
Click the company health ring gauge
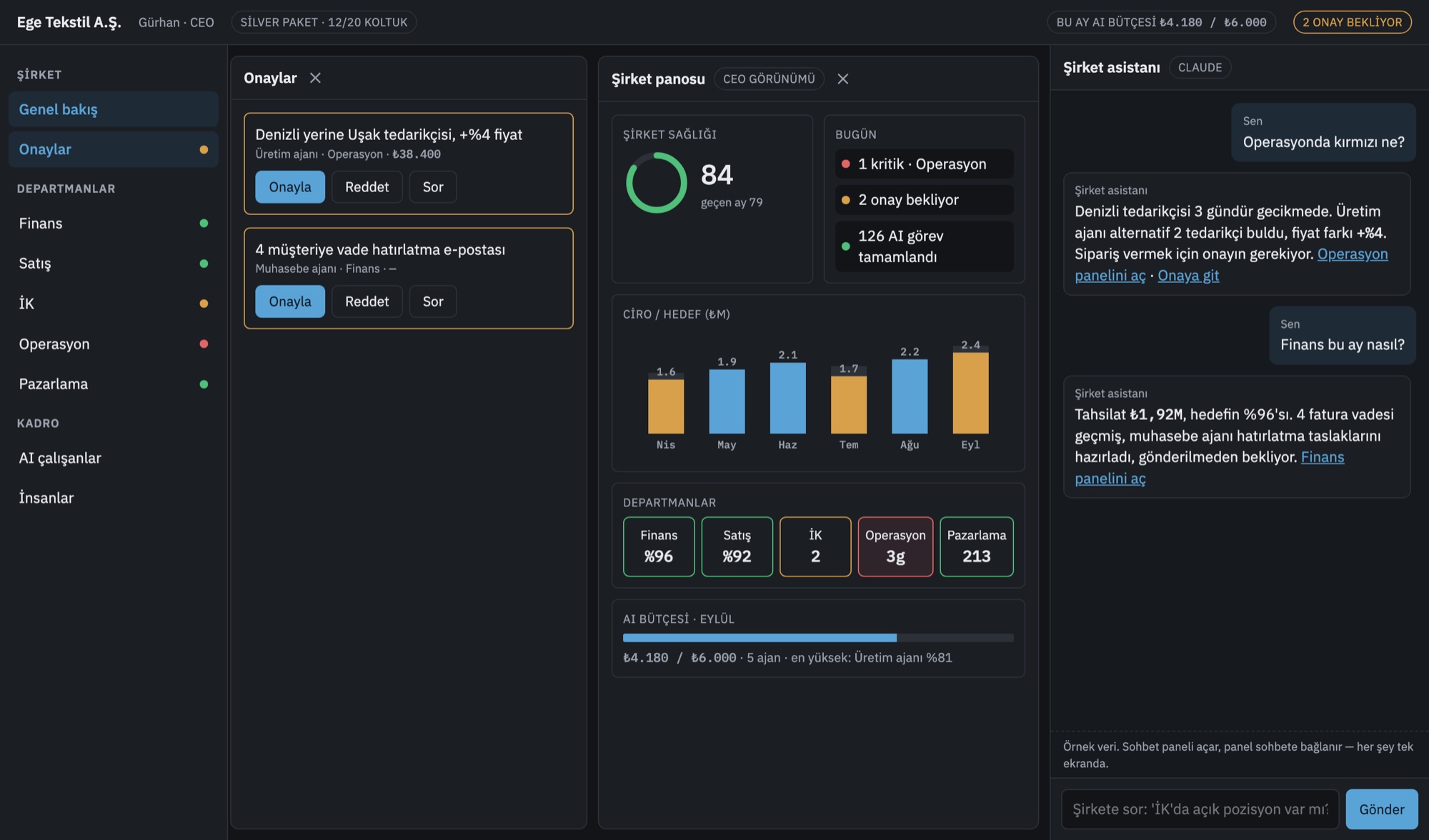(x=656, y=183)
